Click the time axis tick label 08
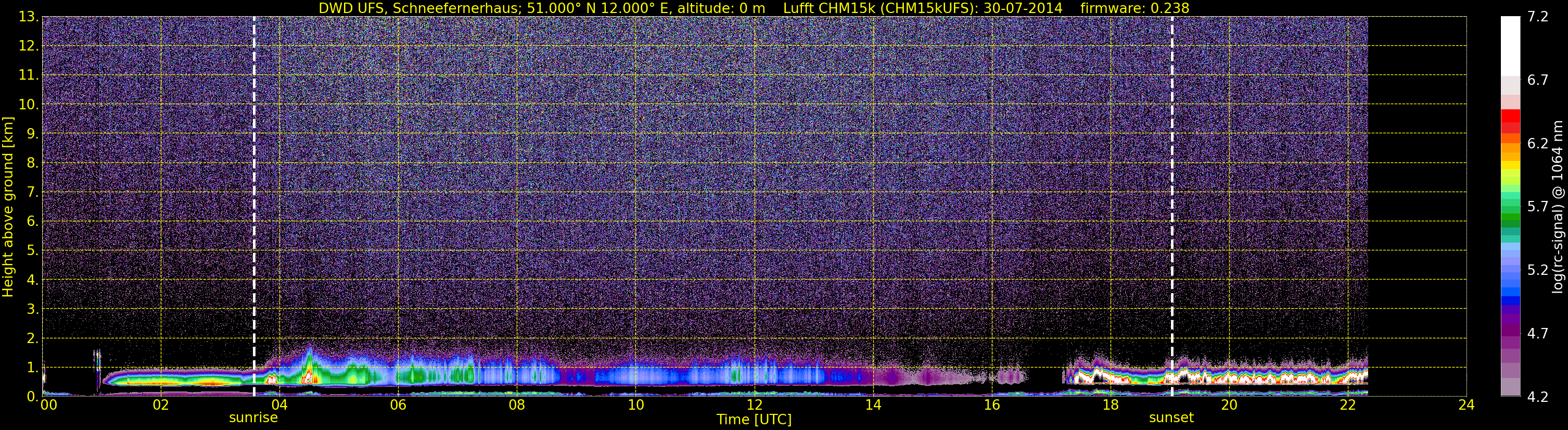 coord(516,405)
